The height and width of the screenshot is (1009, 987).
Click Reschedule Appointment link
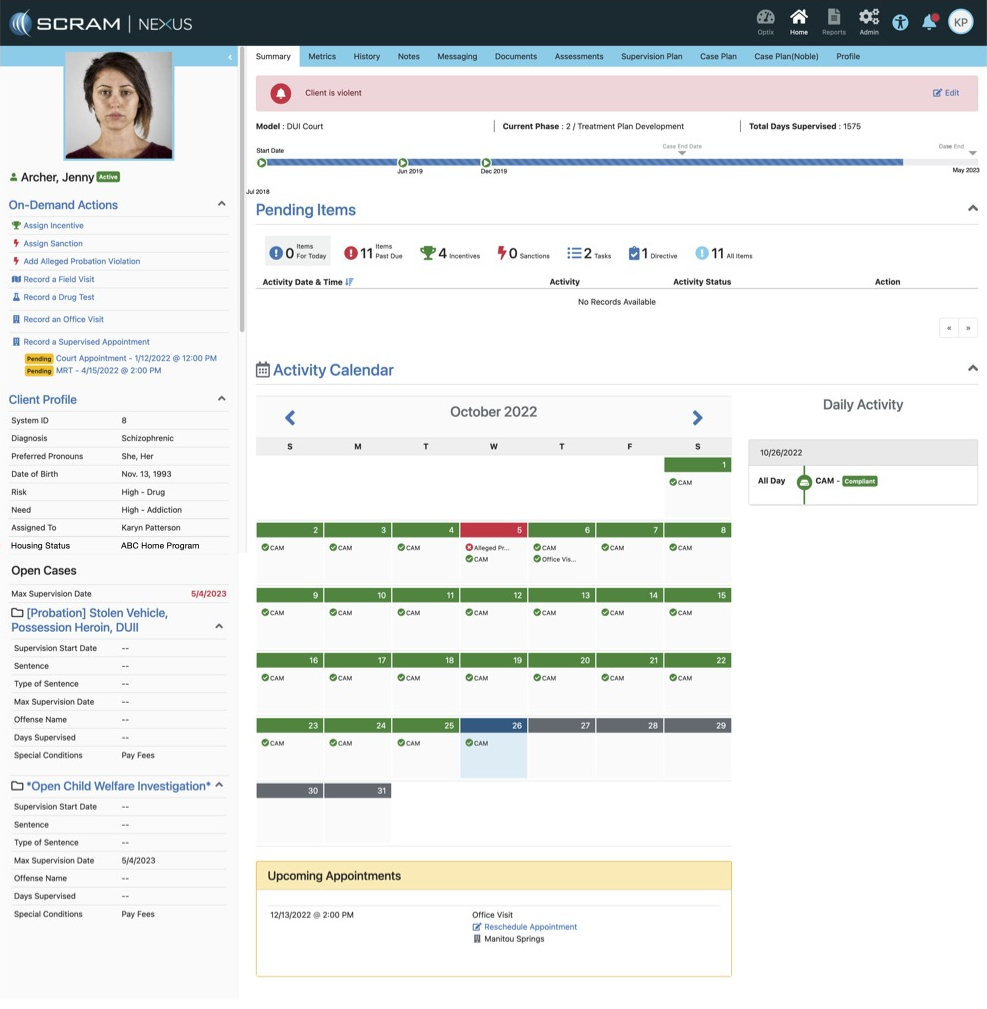tap(530, 927)
